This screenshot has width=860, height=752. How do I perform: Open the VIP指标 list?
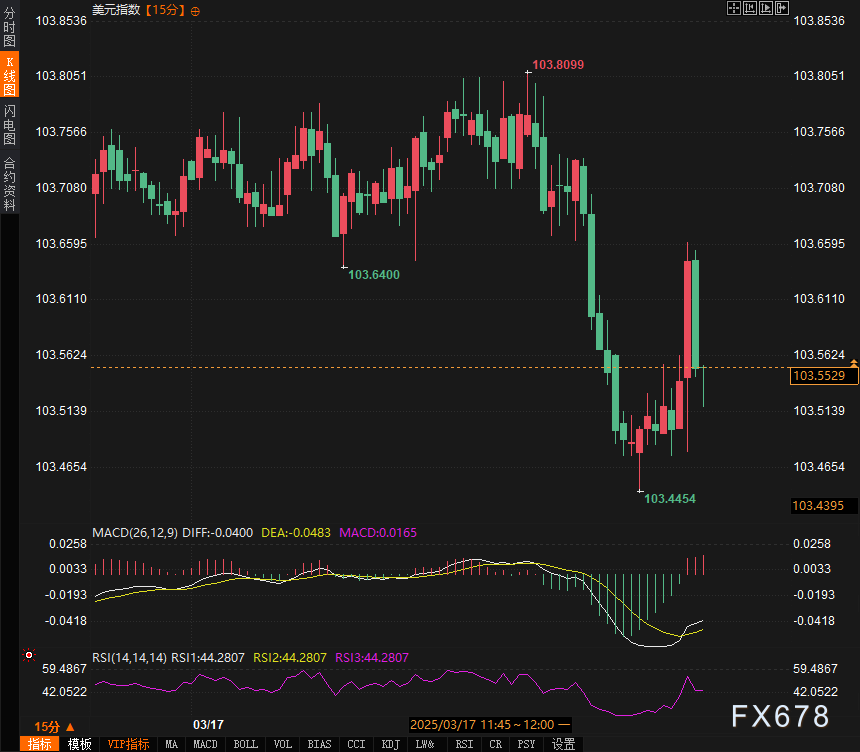[128, 744]
